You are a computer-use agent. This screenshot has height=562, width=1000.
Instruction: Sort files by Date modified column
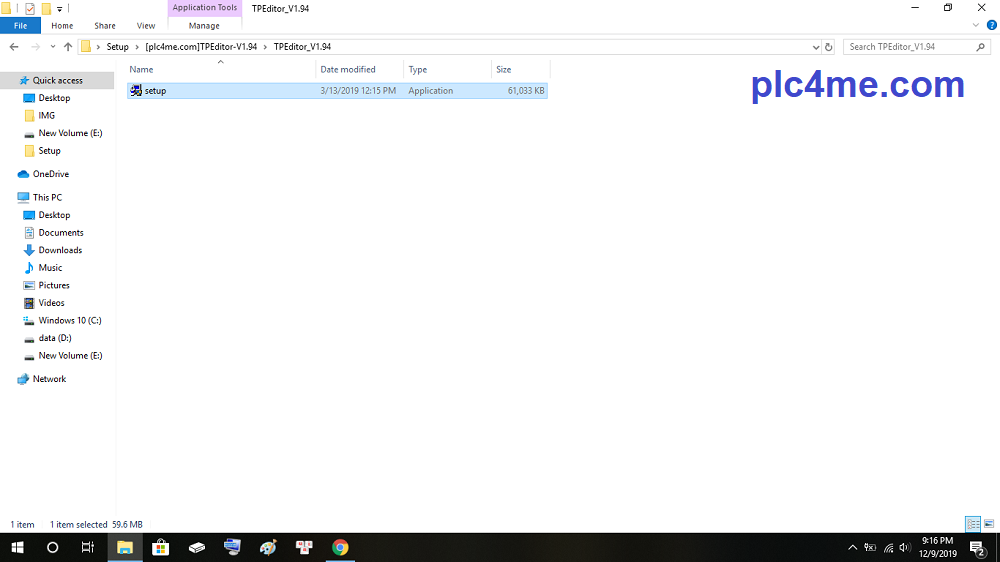[348, 69]
